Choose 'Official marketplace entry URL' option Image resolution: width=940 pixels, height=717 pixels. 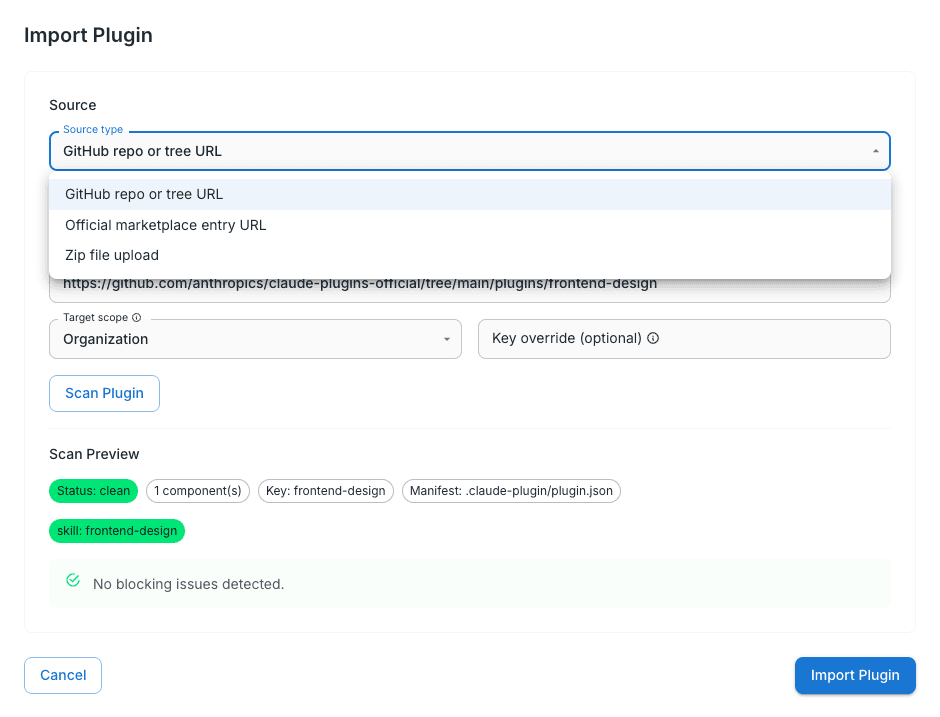click(469, 225)
